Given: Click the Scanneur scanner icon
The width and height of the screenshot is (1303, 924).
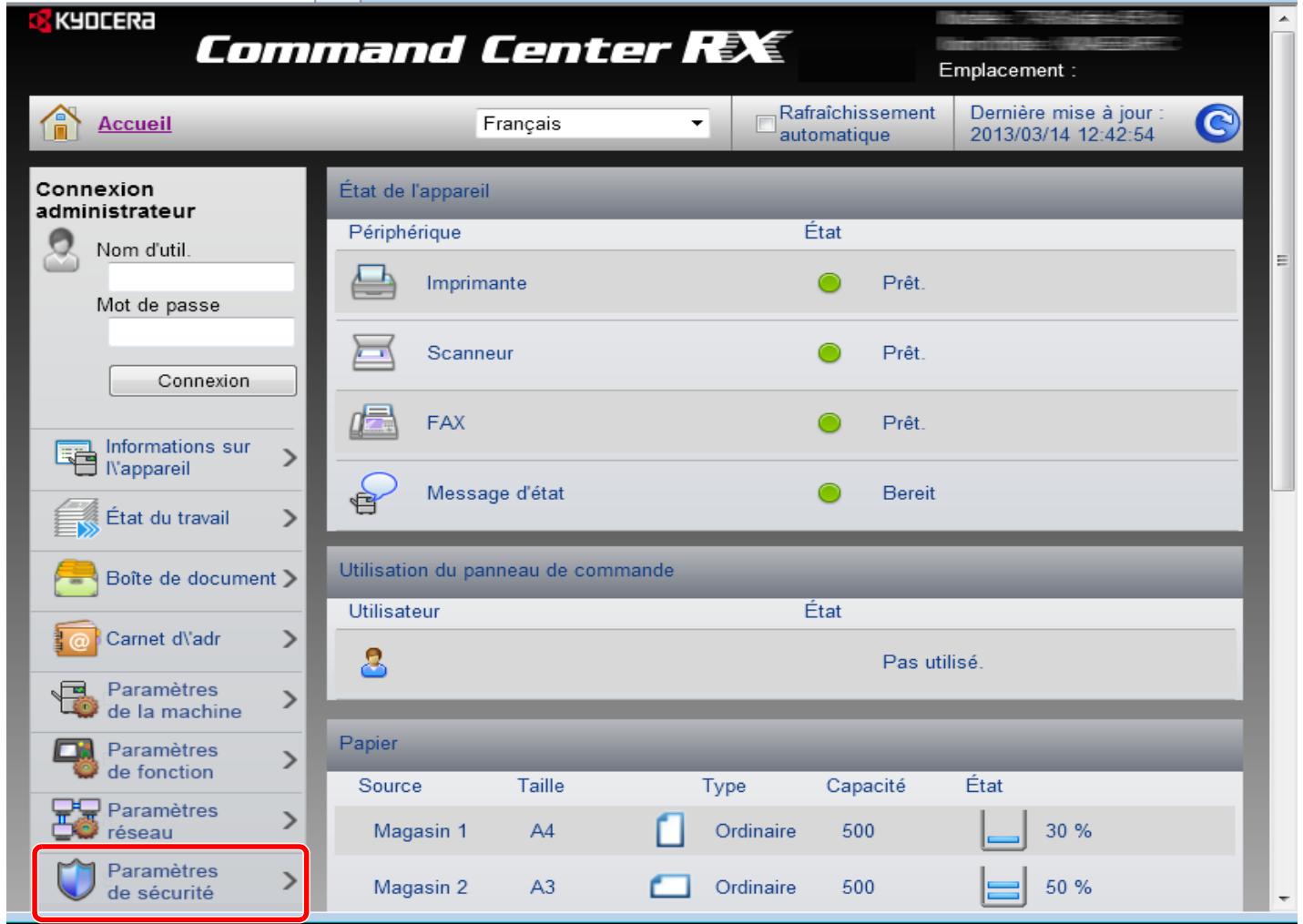Looking at the screenshot, I should pyautogui.click(x=373, y=352).
